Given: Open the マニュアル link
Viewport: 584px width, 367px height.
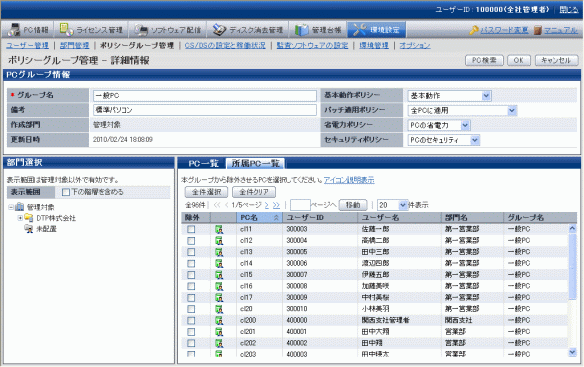Looking at the screenshot, I should click(561, 30).
